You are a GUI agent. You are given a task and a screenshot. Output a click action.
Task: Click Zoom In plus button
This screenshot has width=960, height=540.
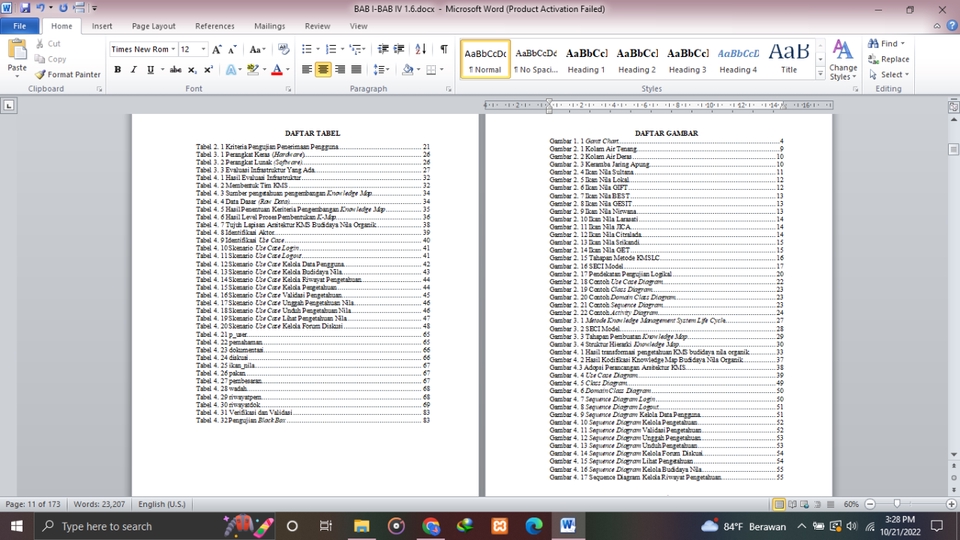point(951,504)
